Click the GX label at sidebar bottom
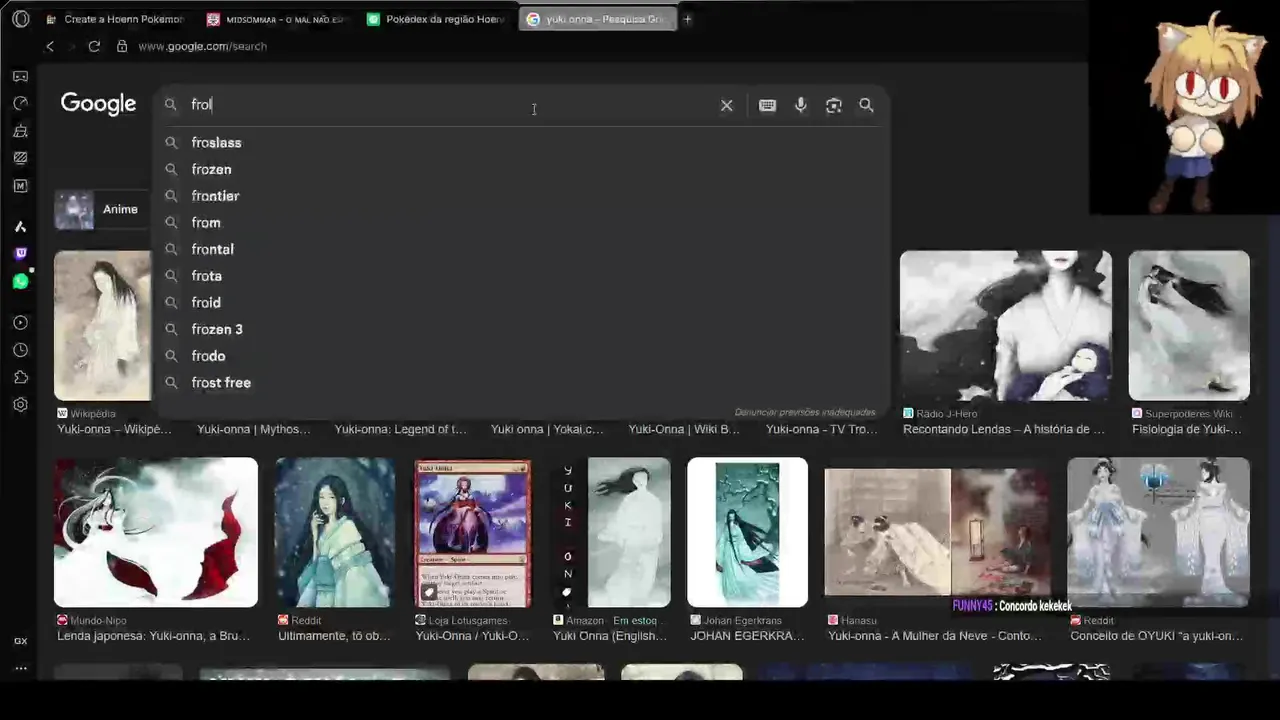 pos(20,641)
